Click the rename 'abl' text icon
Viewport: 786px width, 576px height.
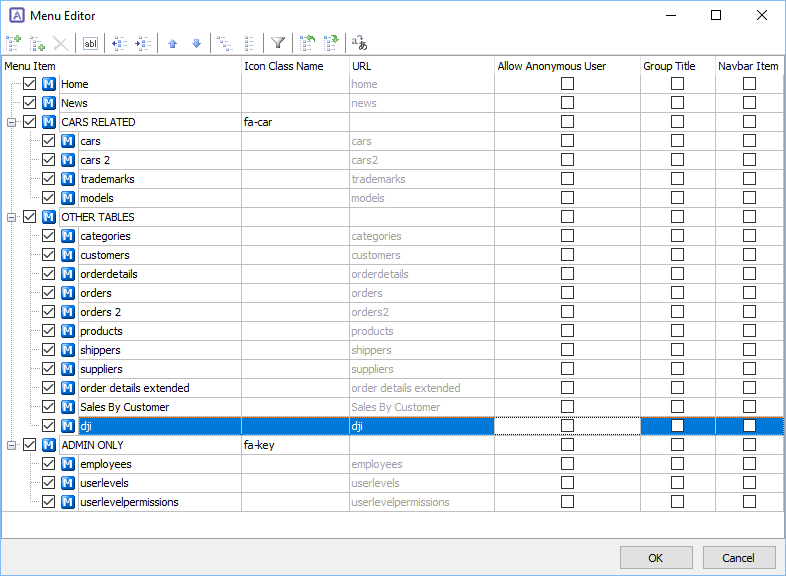(x=90, y=43)
